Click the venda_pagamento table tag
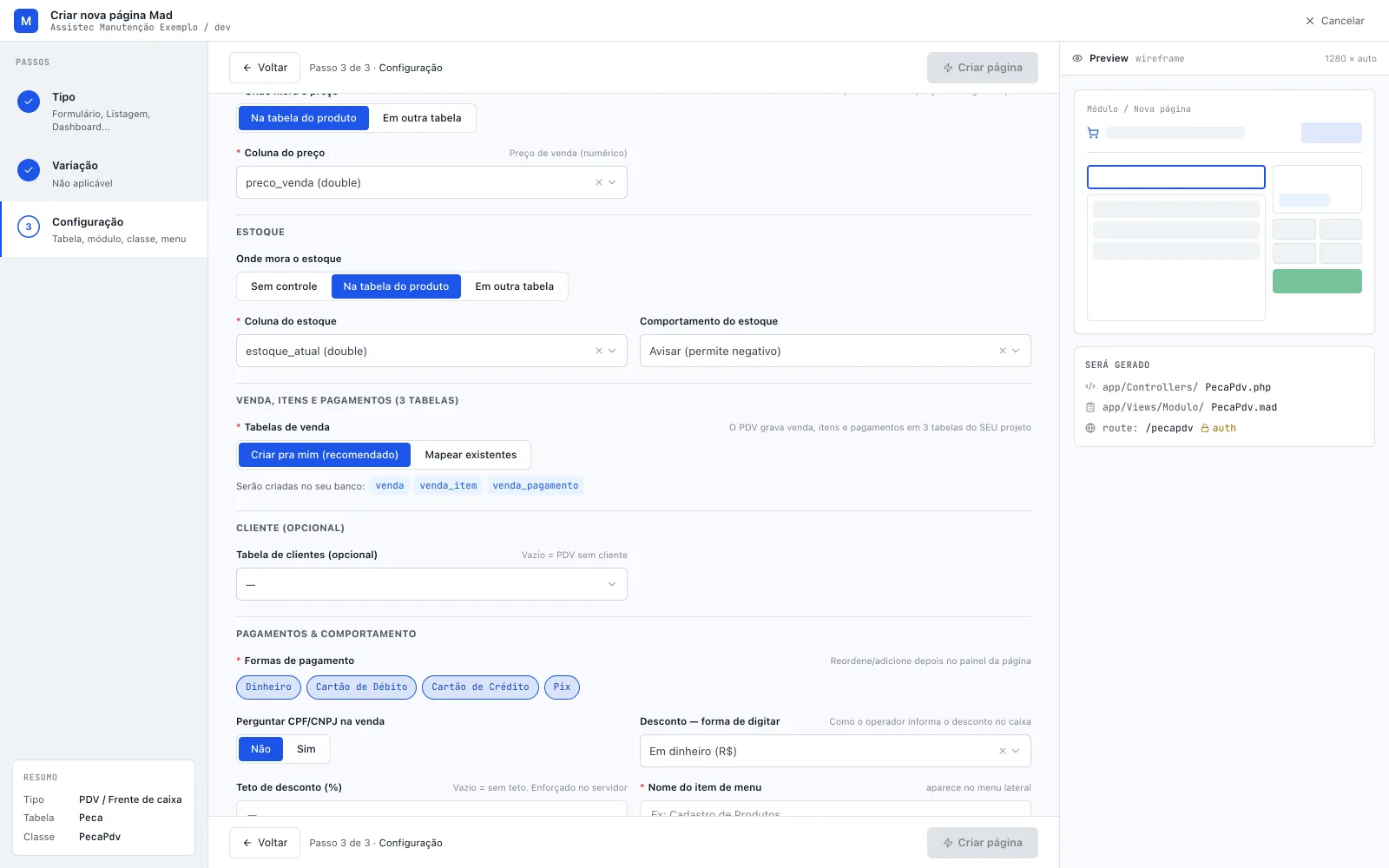The image size is (1389, 868). (535, 486)
